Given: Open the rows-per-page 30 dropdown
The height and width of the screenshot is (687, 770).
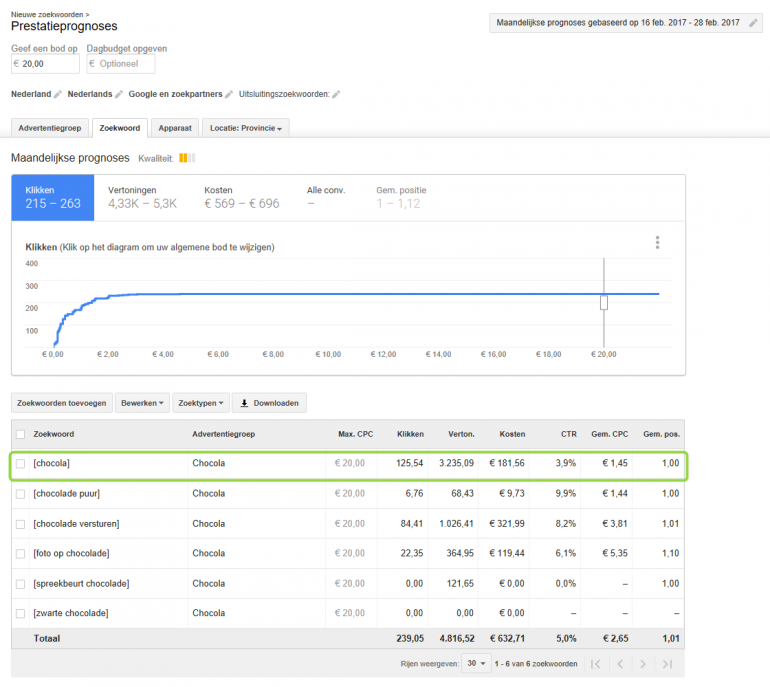Looking at the screenshot, I should tap(476, 663).
